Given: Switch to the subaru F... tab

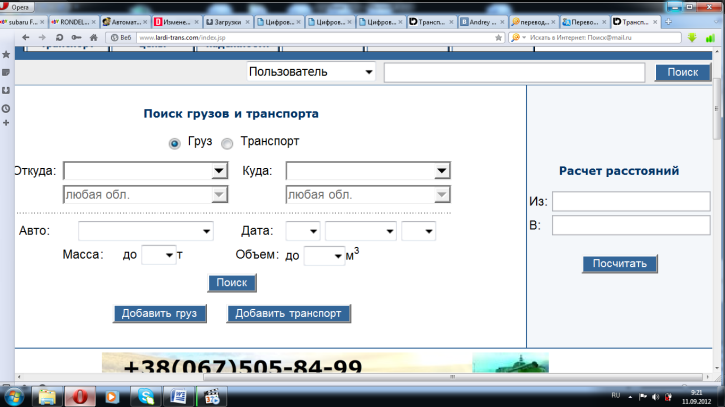Looking at the screenshot, I should [22, 22].
